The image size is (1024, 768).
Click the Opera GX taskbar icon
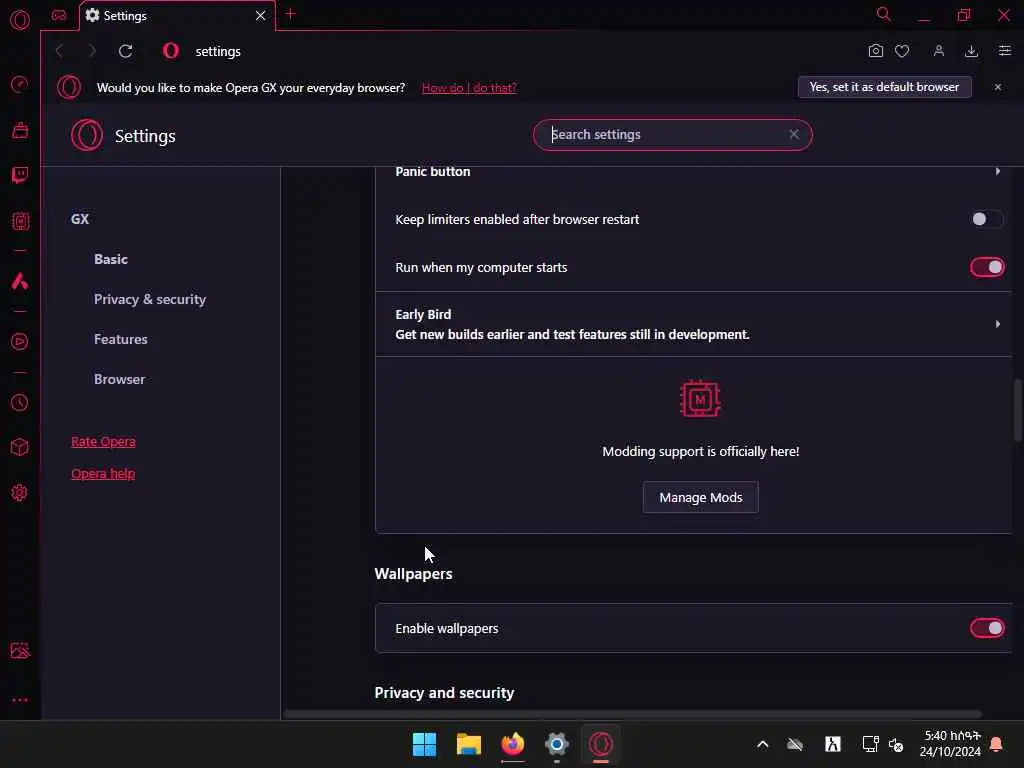coord(601,744)
